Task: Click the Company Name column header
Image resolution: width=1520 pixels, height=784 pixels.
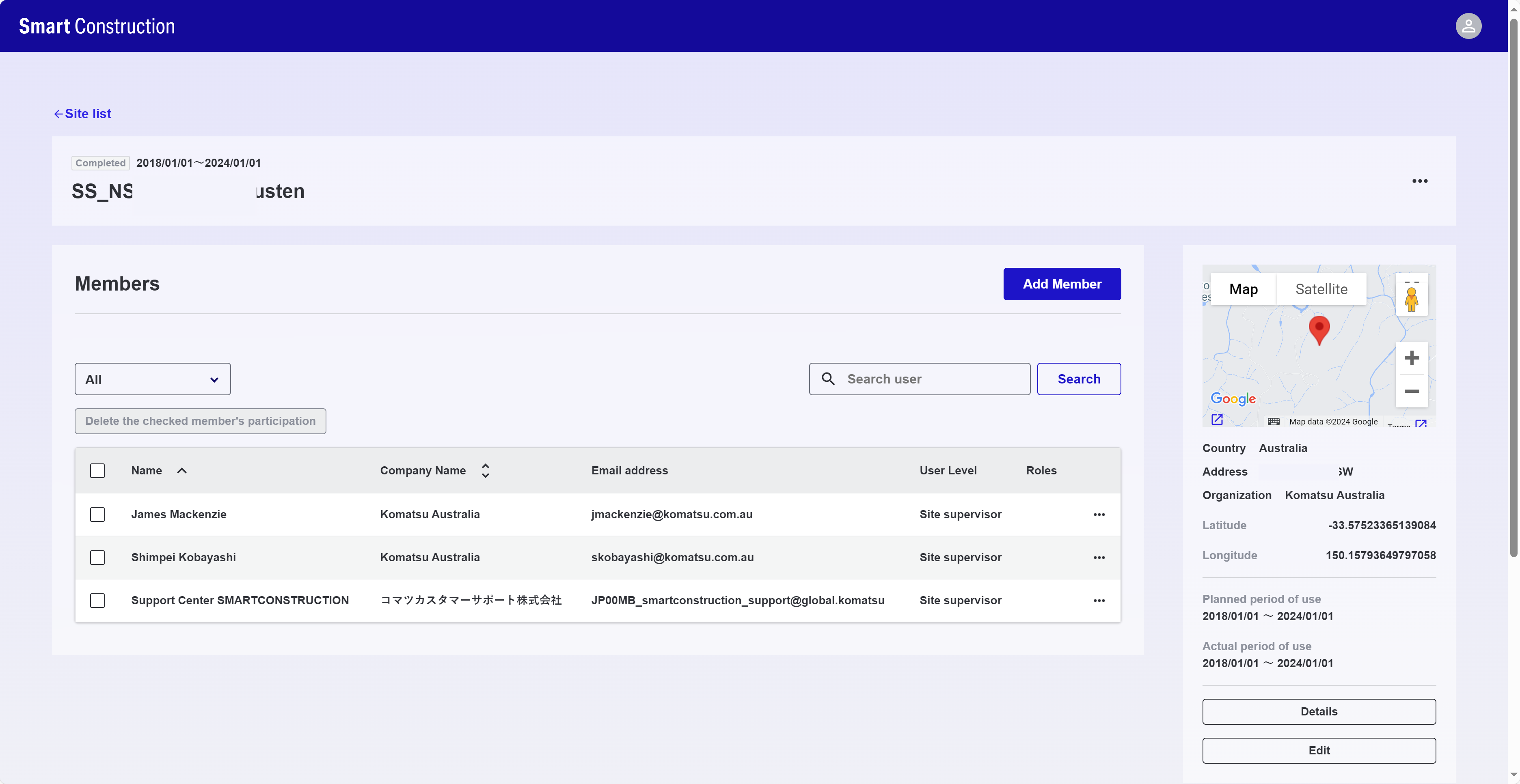Action: (423, 471)
